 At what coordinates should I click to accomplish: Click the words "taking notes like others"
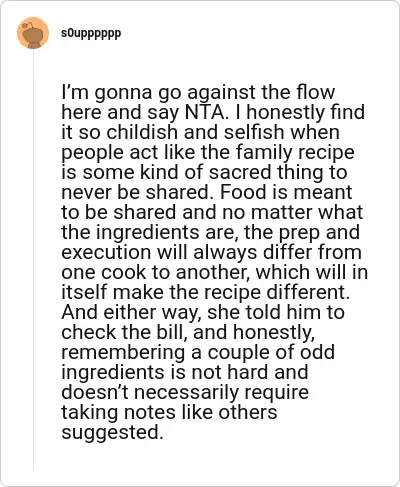pos(169,412)
